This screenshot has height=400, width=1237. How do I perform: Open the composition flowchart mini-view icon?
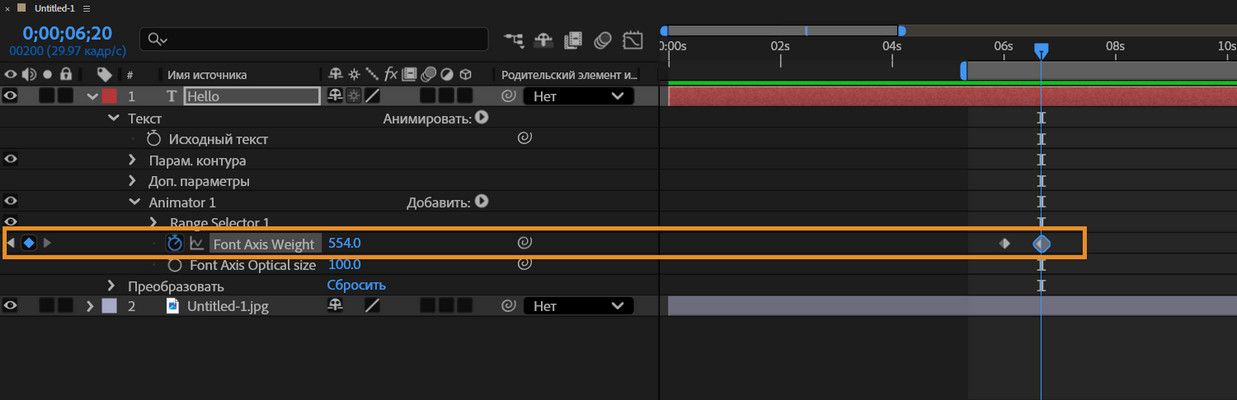(x=514, y=40)
